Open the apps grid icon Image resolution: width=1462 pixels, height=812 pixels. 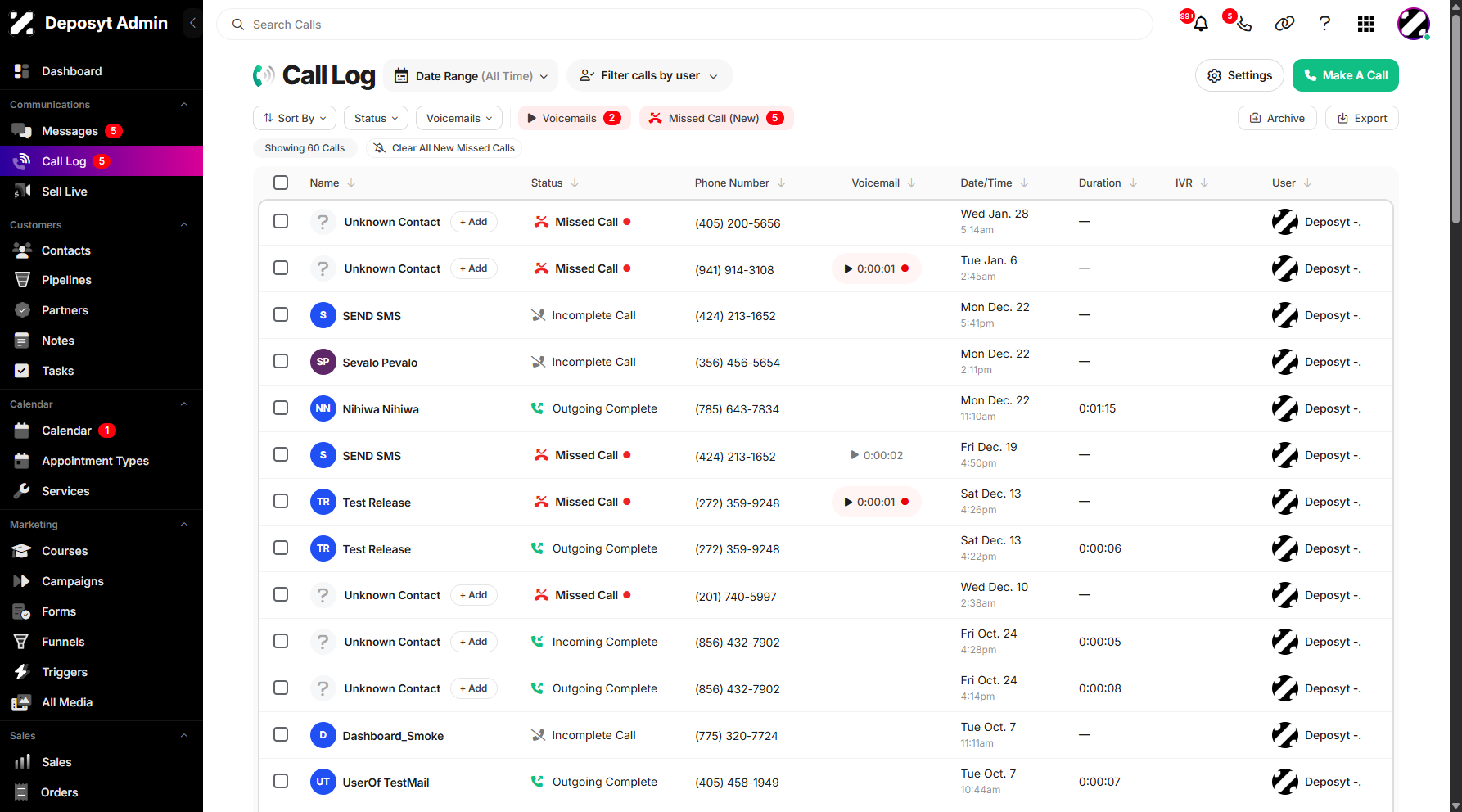coord(1365,24)
